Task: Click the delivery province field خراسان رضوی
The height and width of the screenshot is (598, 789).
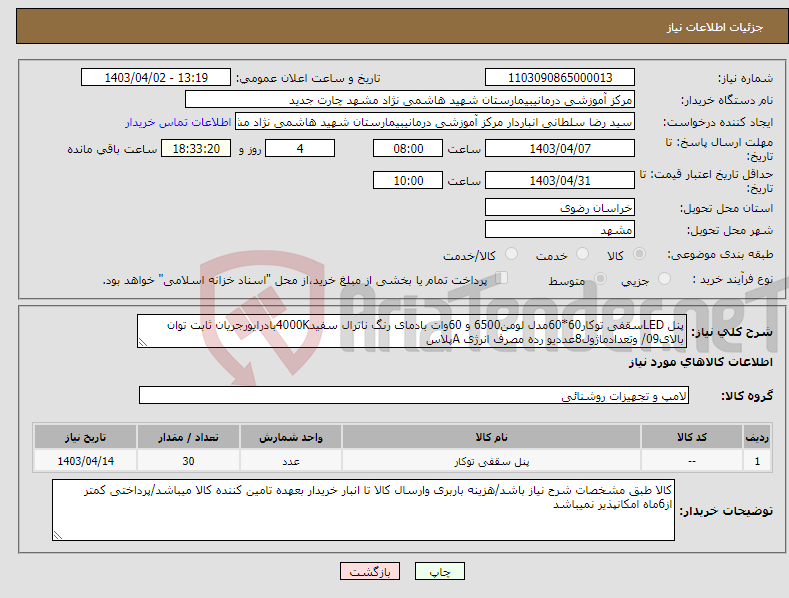Action: (x=560, y=207)
